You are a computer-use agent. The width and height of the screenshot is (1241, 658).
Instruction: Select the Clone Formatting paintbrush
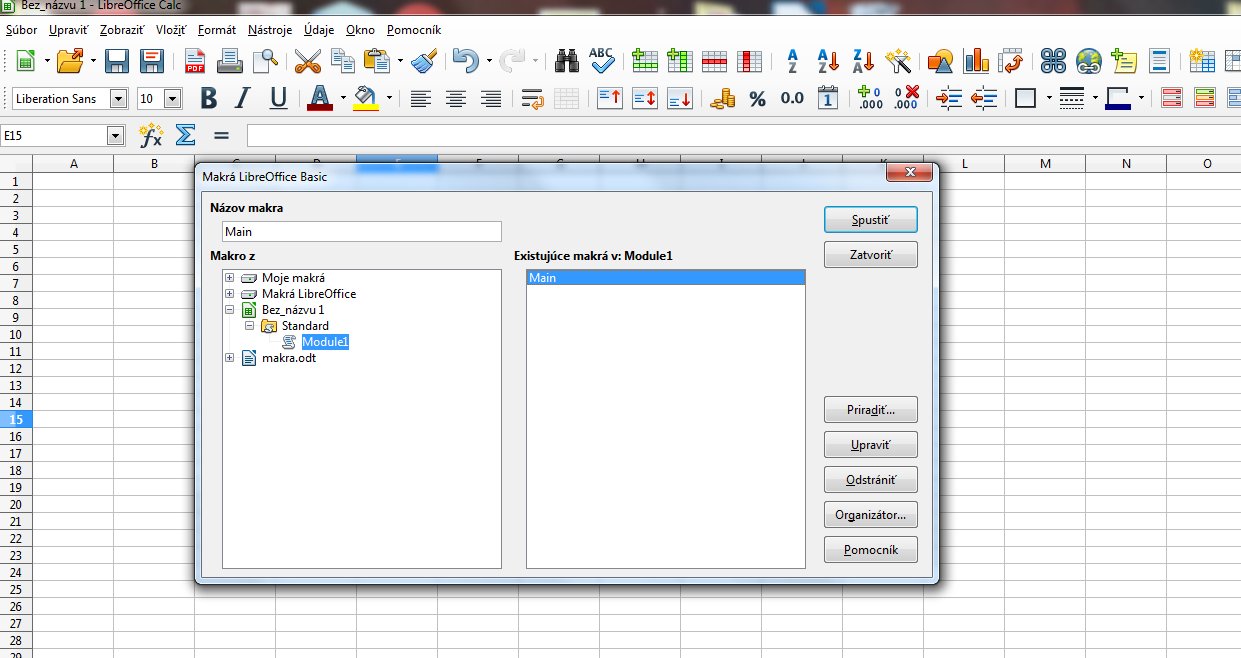click(x=424, y=61)
